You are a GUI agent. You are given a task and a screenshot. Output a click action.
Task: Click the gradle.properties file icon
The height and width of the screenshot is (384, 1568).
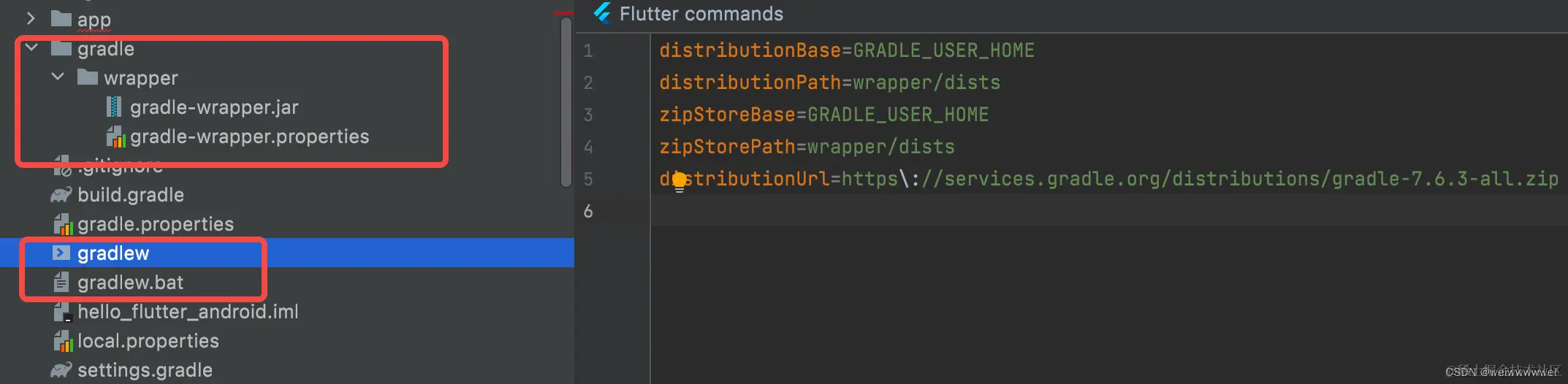63,224
